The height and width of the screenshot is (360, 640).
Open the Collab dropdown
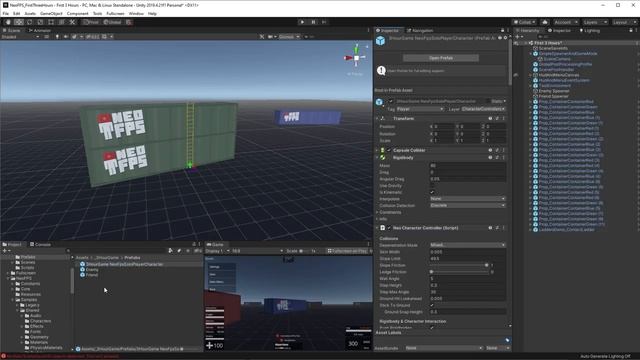click(x=525, y=22)
